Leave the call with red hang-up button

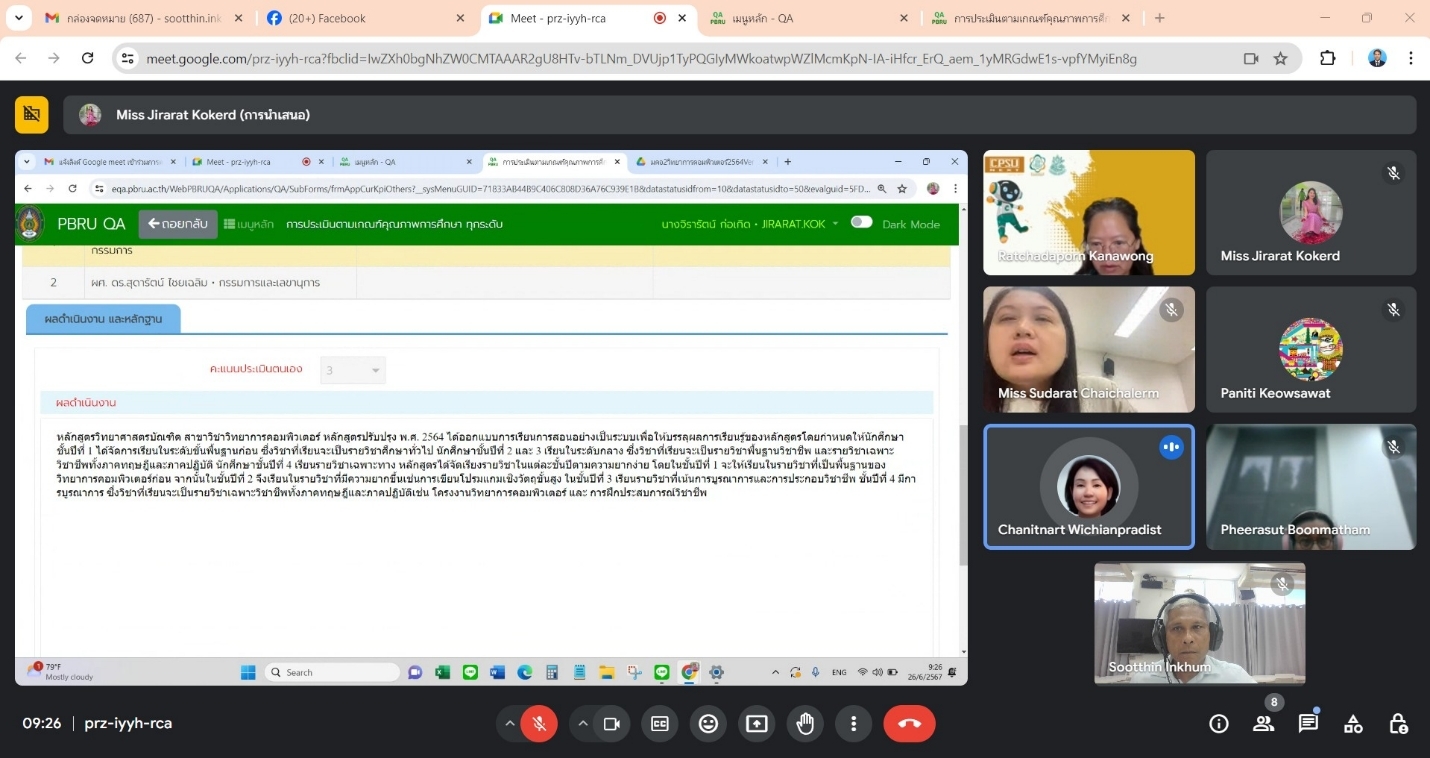pos(909,724)
